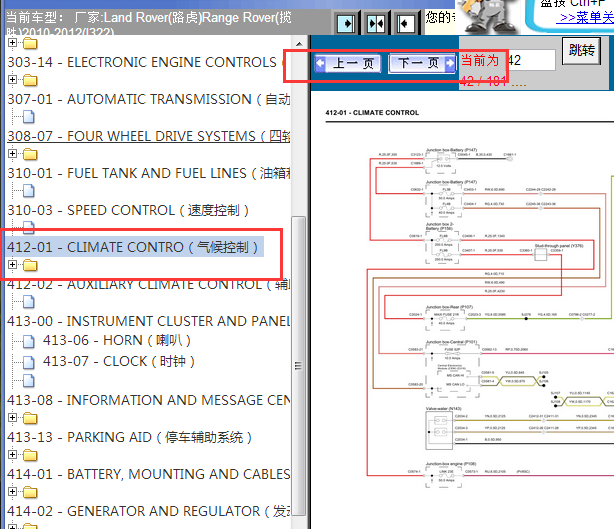Click the split-both-panes double-arrow toolbar icon
614x529 pixels.
[376, 24]
